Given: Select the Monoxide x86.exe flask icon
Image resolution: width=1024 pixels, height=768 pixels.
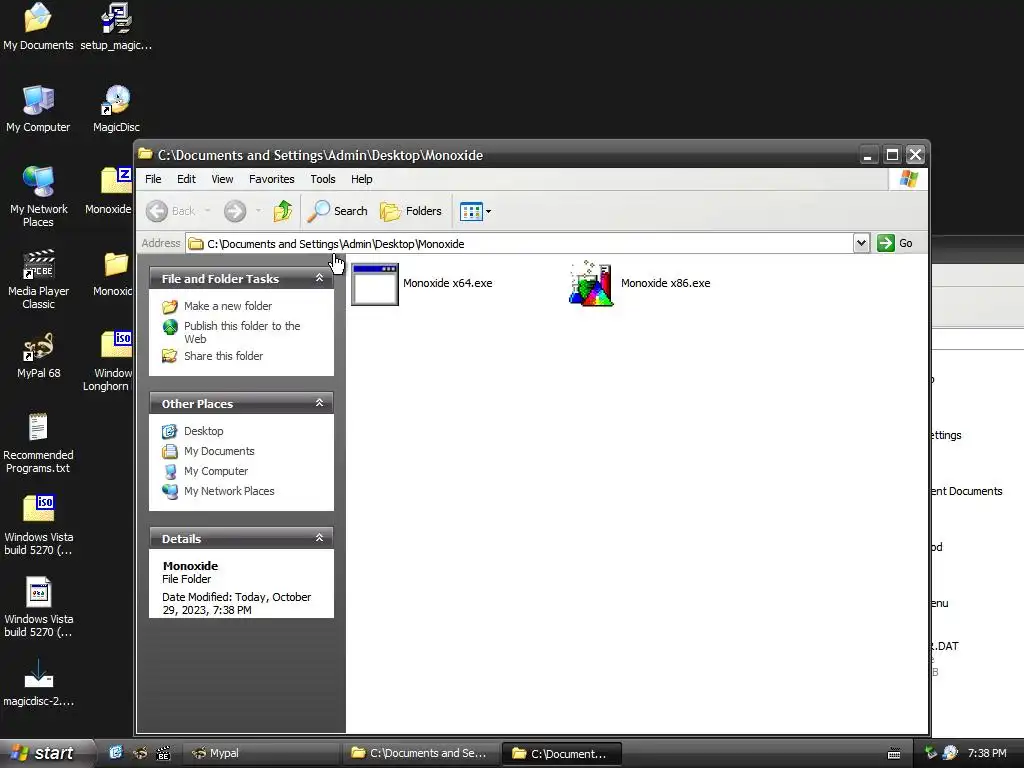Looking at the screenshot, I should [x=591, y=283].
